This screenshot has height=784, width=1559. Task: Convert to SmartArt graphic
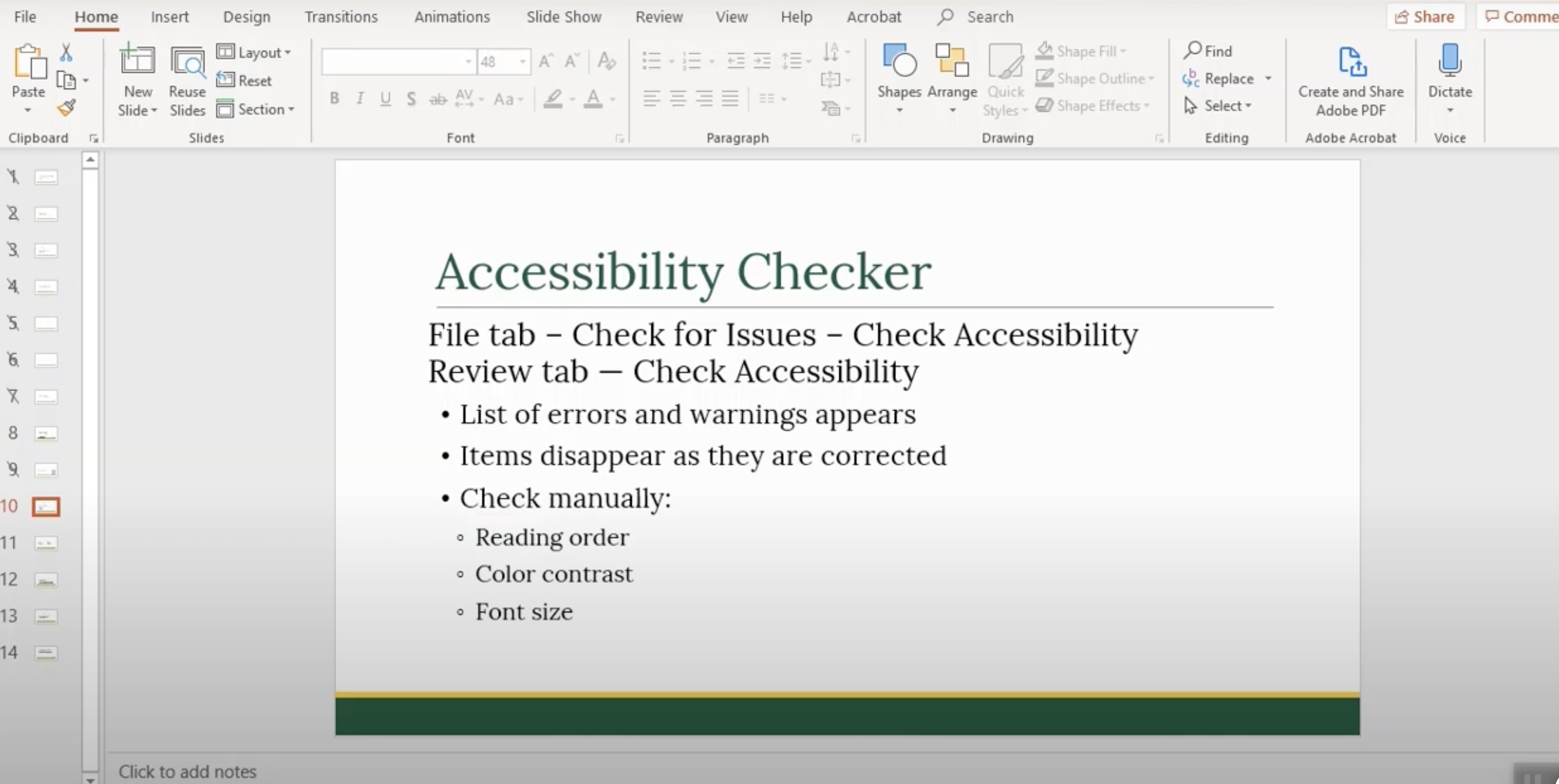pos(836,108)
